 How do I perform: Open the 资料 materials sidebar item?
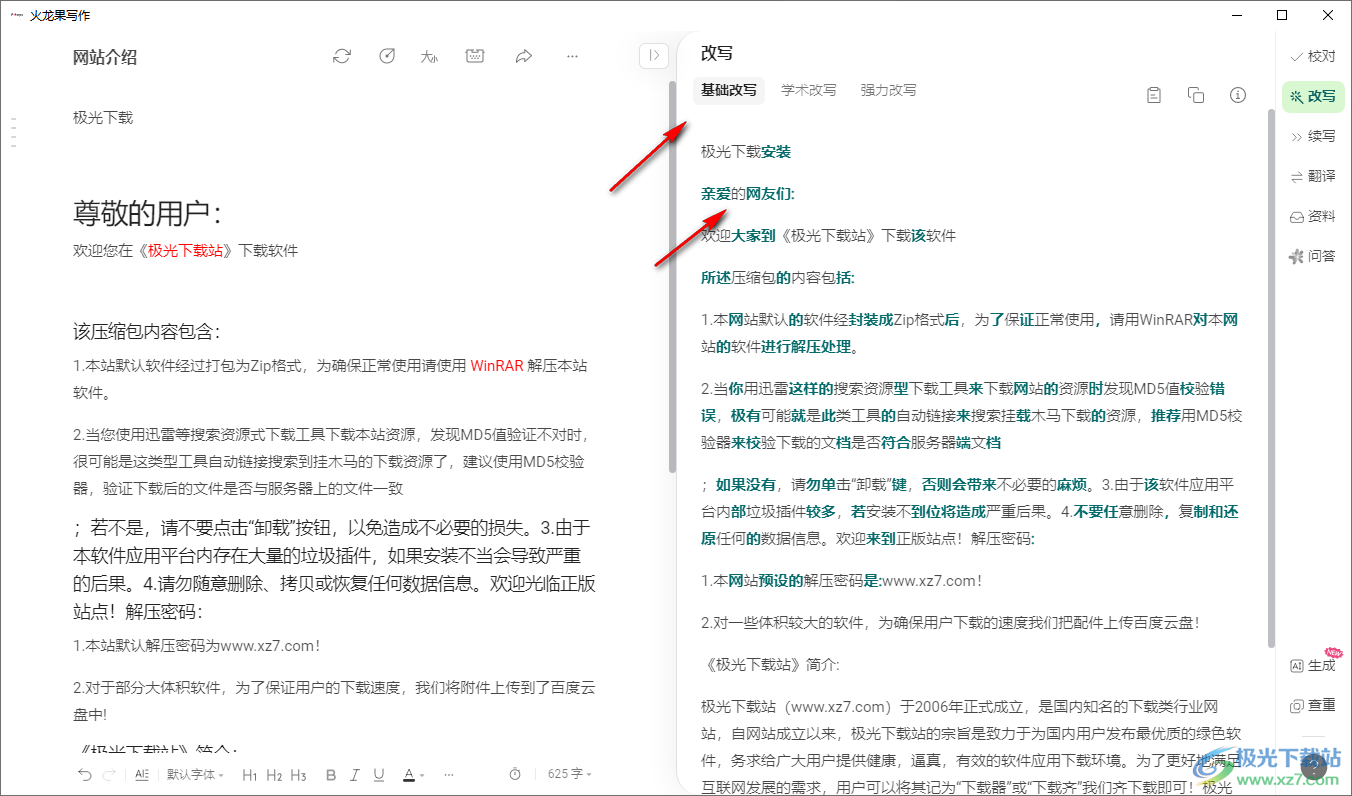click(1313, 216)
